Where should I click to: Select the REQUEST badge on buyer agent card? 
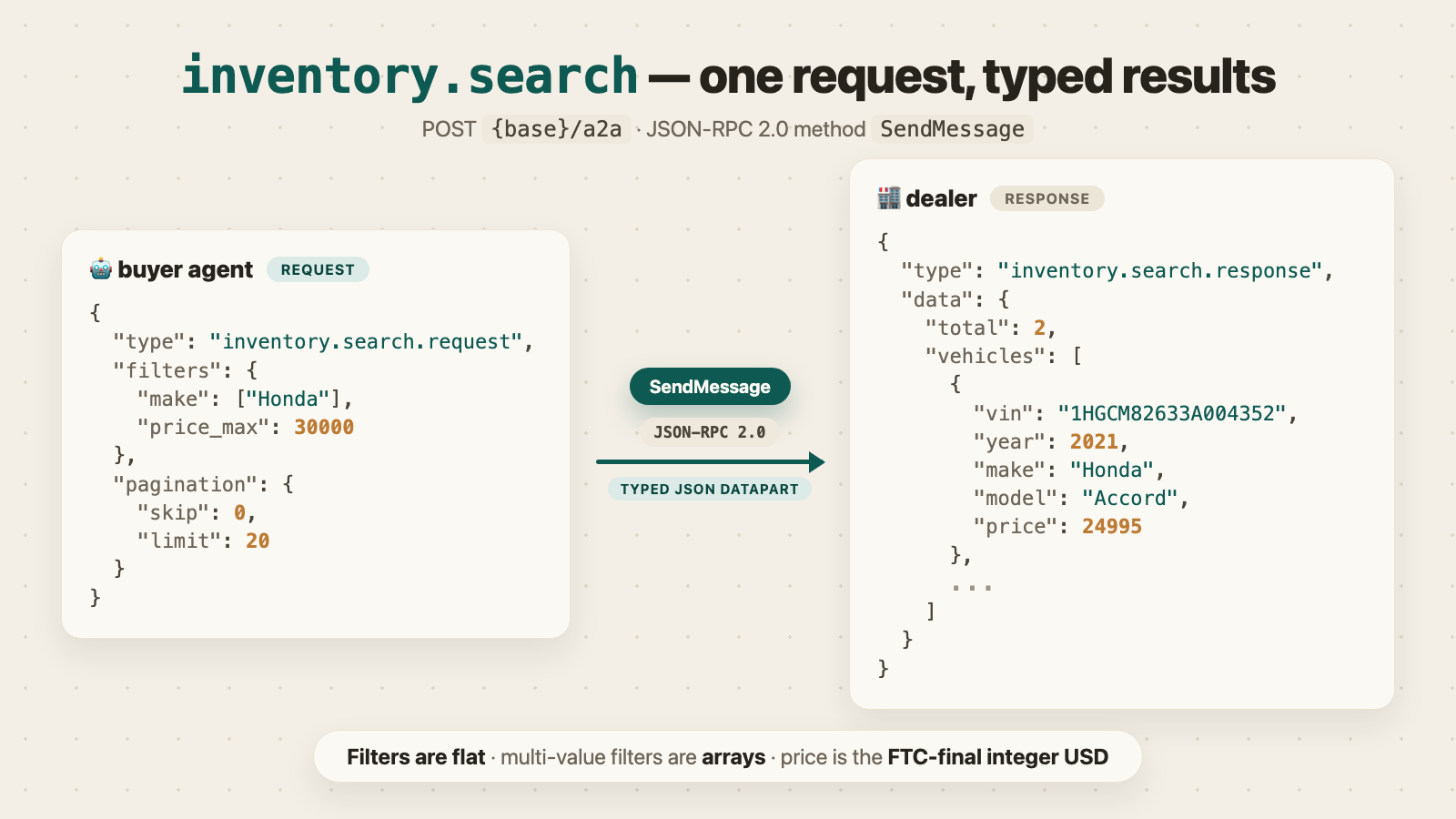pos(318,269)
